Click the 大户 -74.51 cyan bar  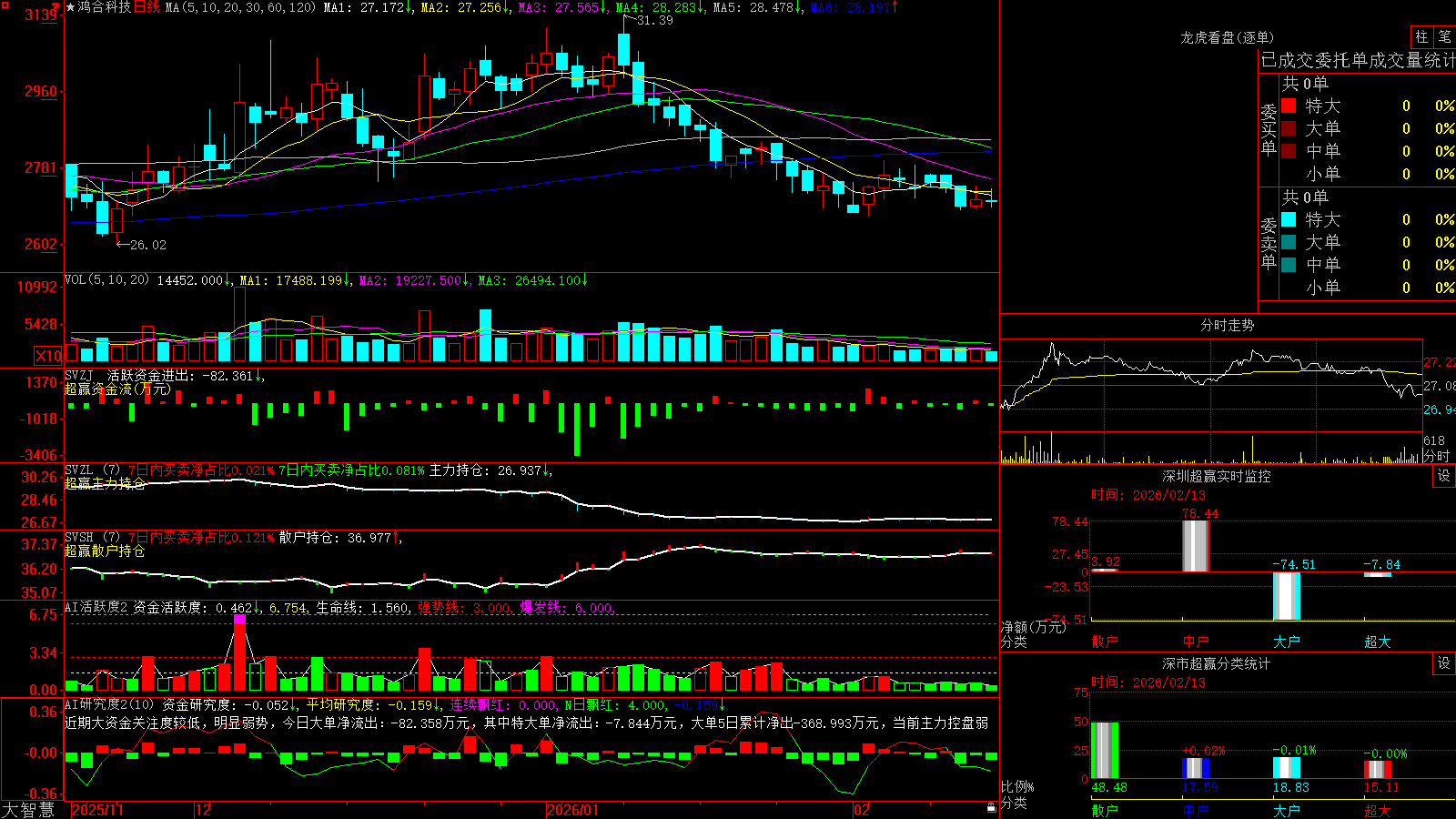pos(1287,596)
